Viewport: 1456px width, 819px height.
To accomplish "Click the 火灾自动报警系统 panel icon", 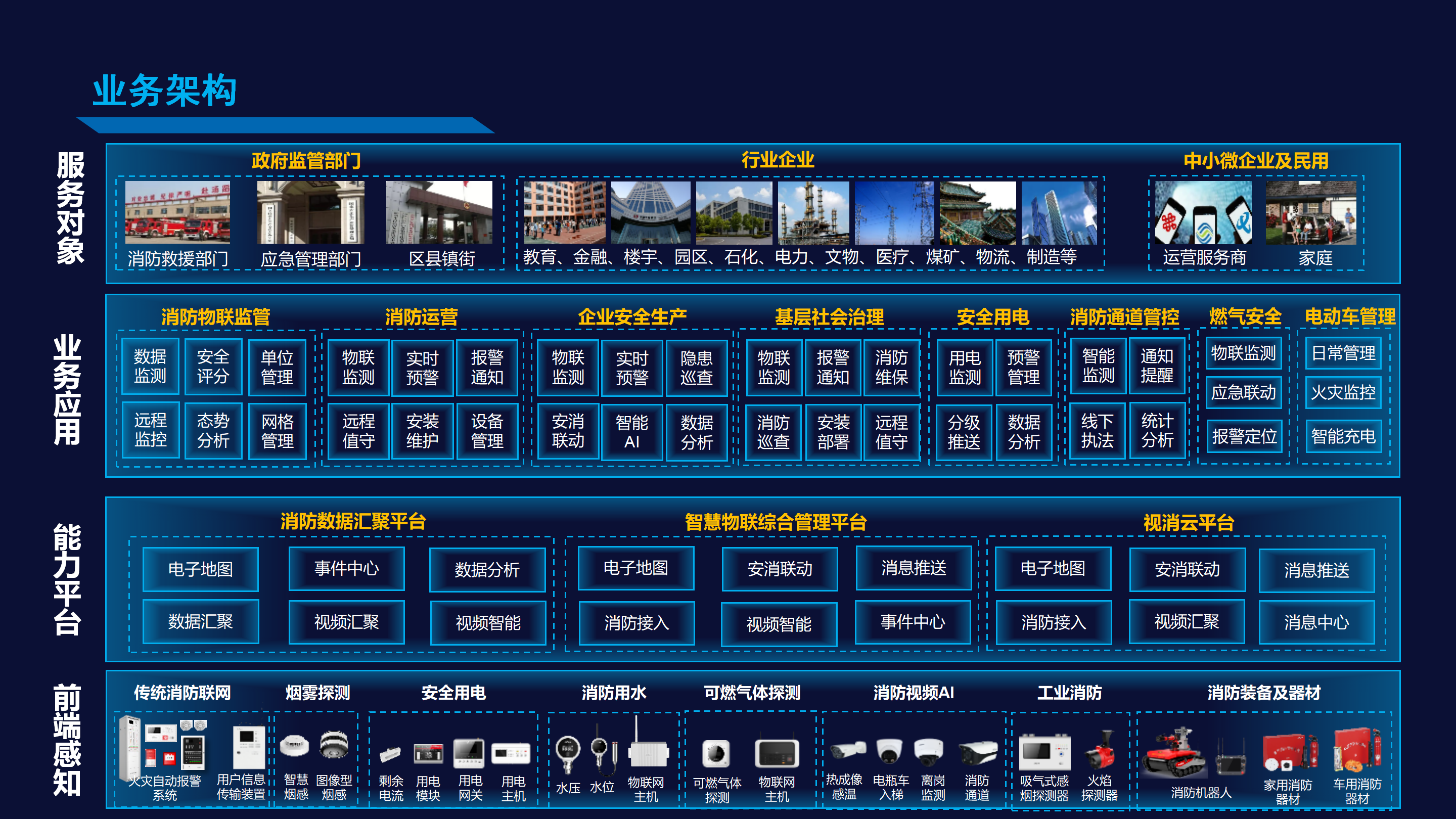I will click(x=157, y=746).
